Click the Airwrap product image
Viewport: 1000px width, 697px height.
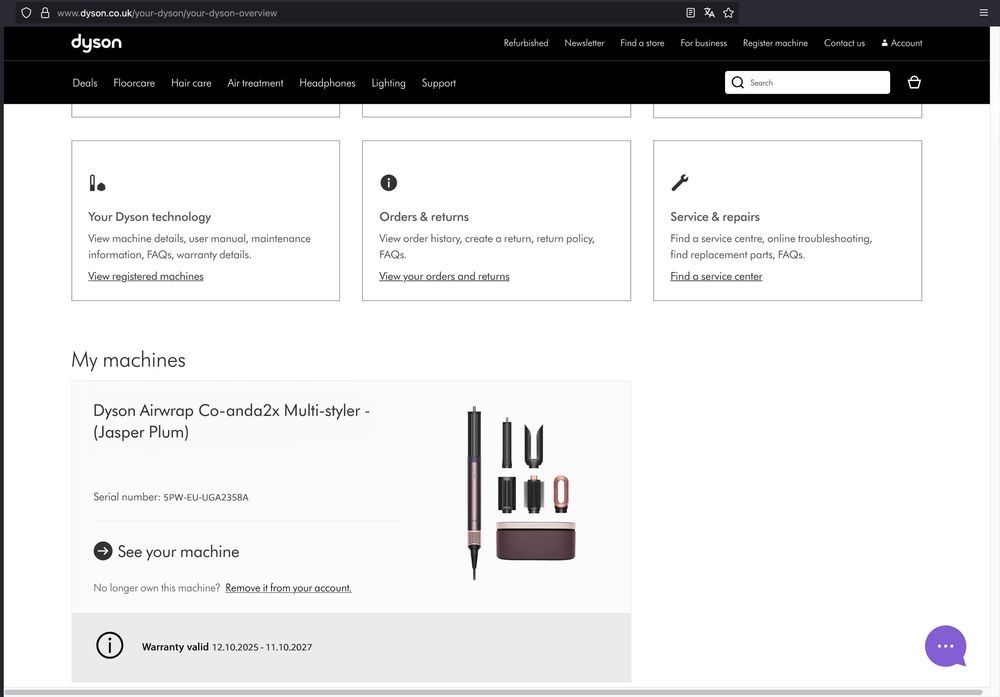(521, 492)
